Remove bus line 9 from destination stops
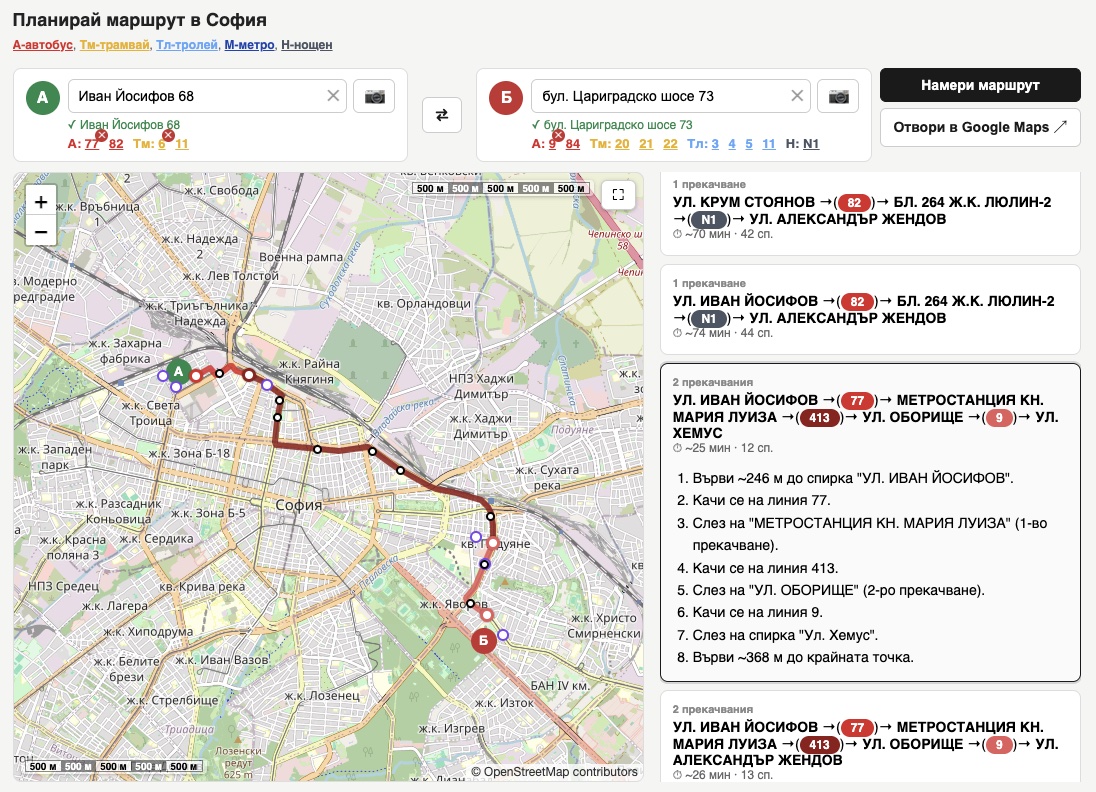The height and width of the screenshot is (792, 1096). [558, 135]
